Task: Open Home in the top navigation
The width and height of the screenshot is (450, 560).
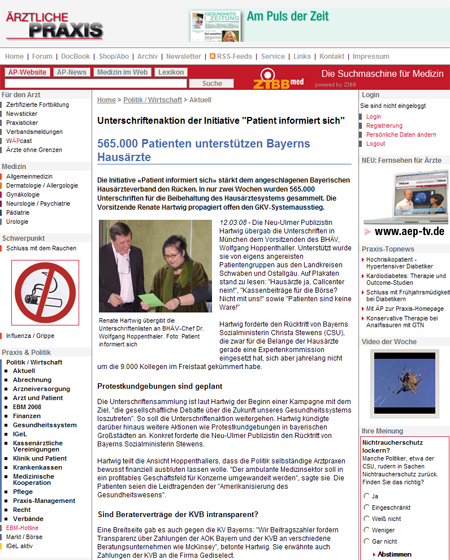Action: (x=14, y=56)
